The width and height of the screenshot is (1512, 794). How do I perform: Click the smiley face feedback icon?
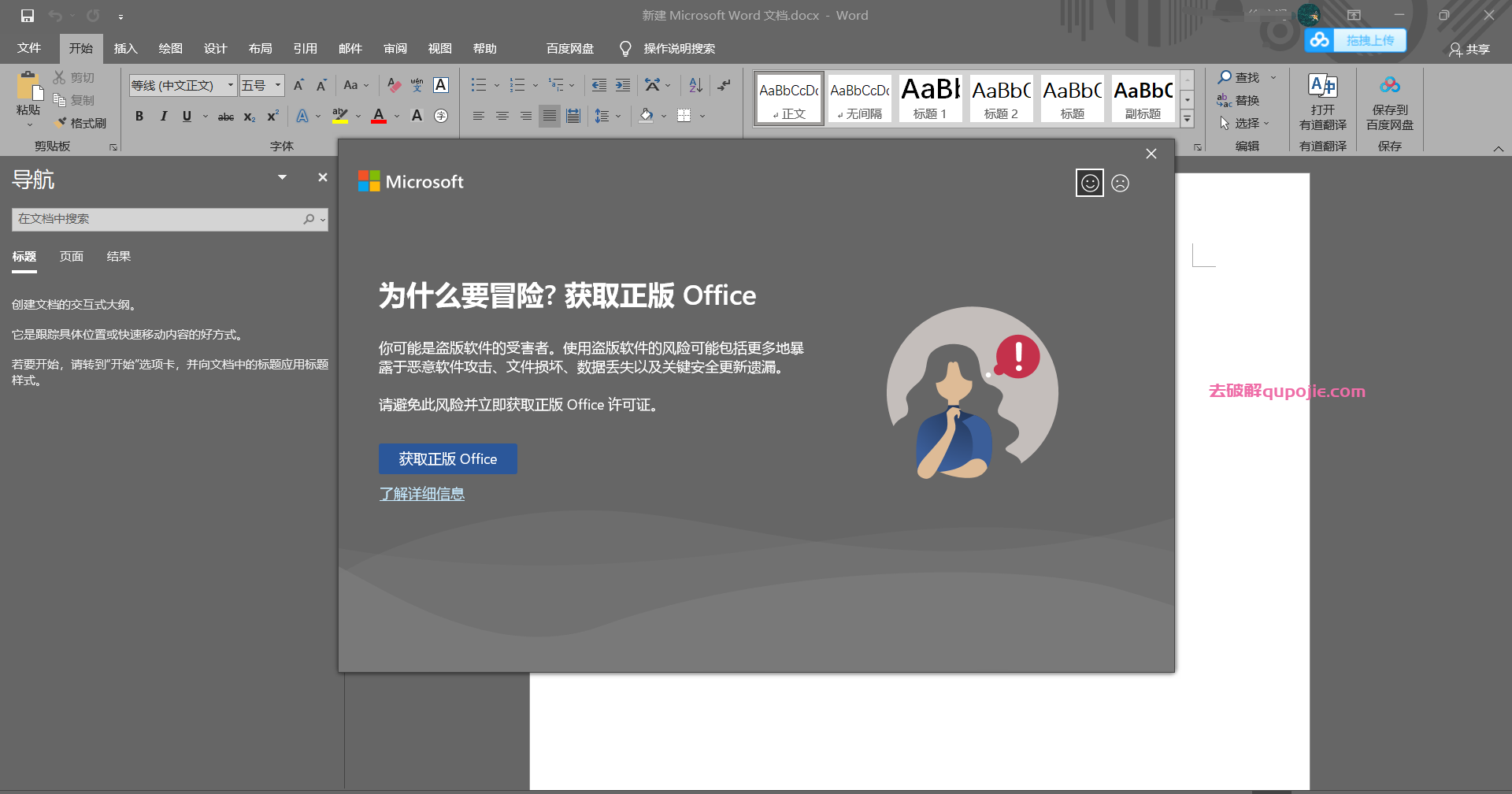pos(1090,183)
